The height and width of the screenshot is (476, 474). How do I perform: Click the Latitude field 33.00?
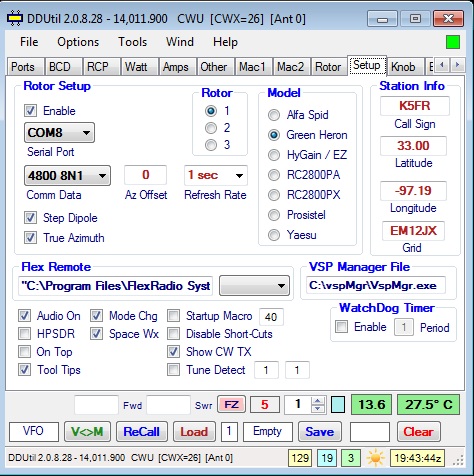click(413, 146)
